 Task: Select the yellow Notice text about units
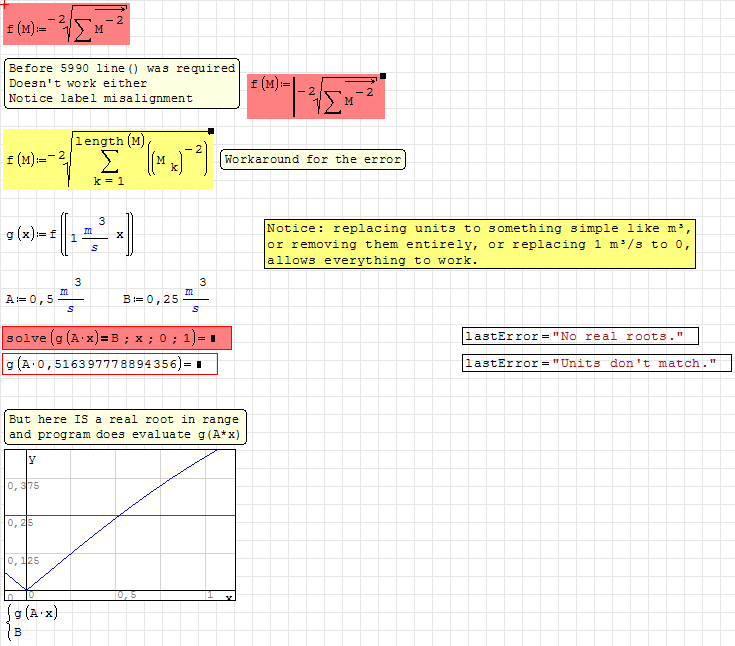pos(479,244)
